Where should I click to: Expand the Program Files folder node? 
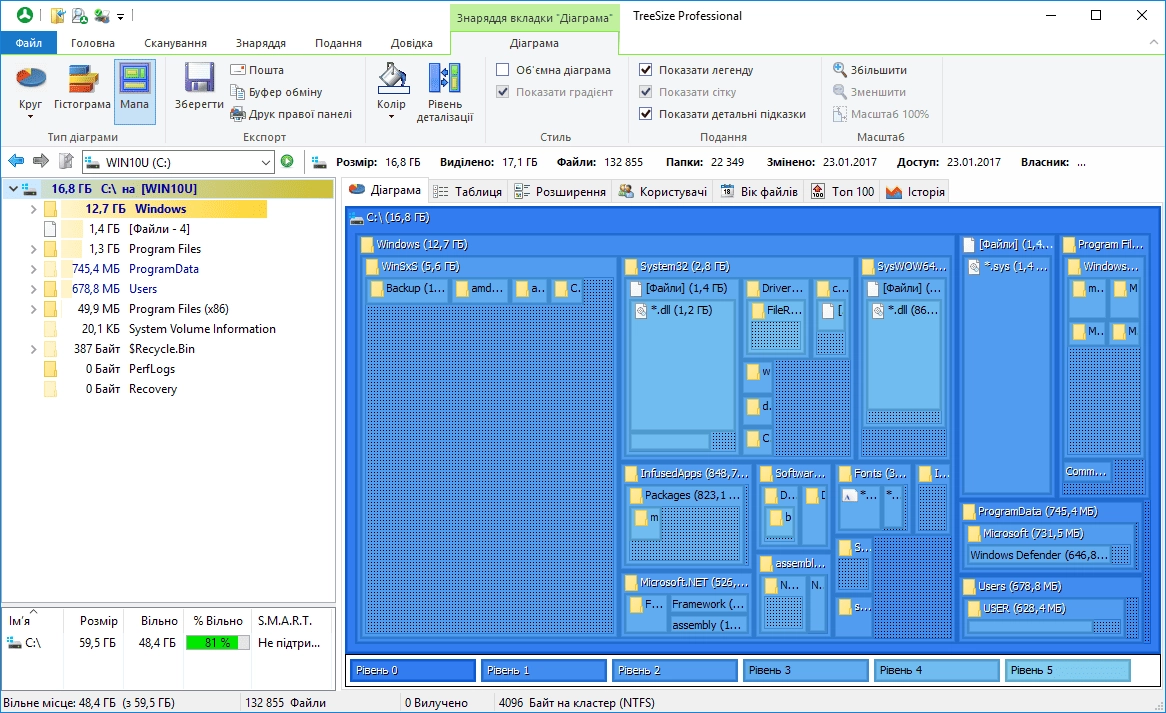33,249
